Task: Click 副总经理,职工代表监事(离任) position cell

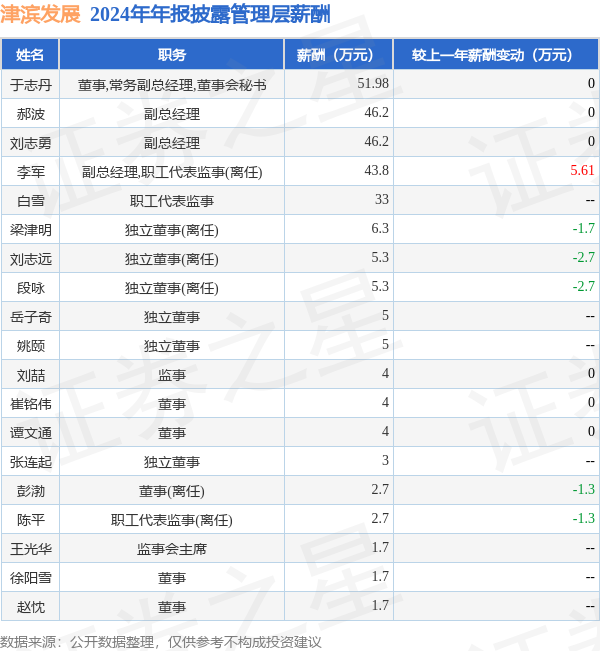Action: click(171, 172)
